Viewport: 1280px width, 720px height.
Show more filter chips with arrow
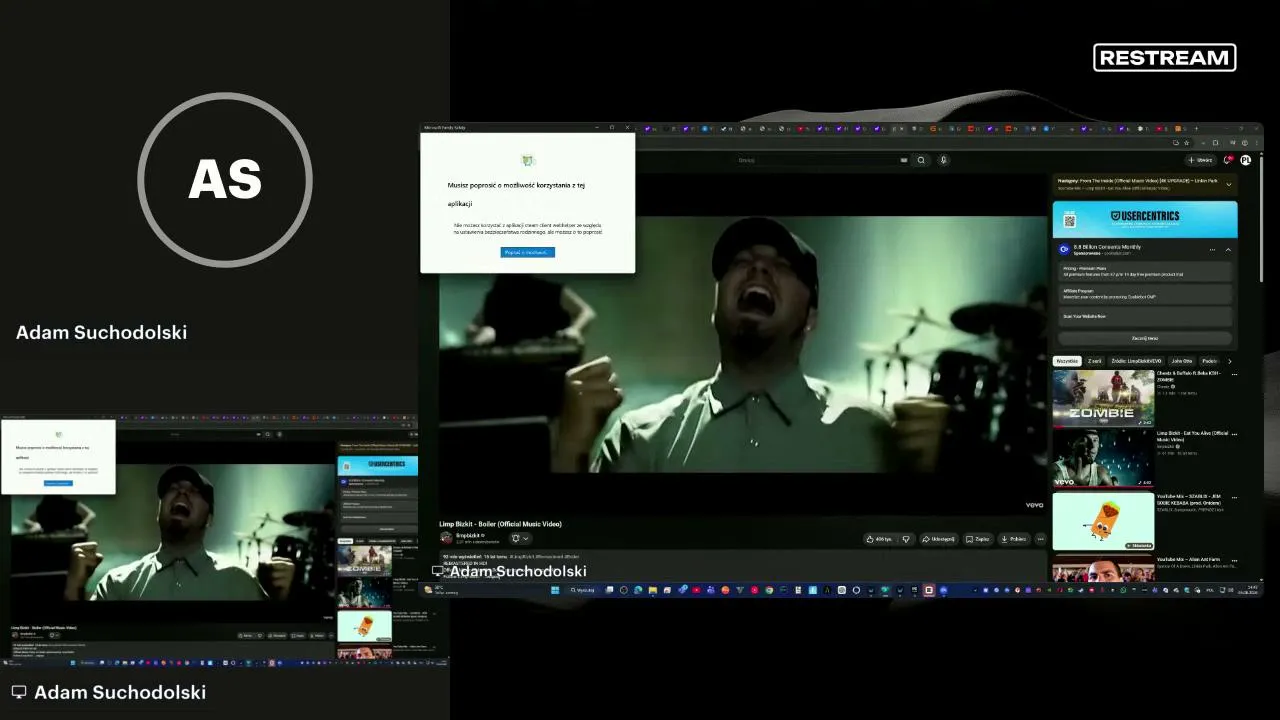click(x=1229, y=361)
